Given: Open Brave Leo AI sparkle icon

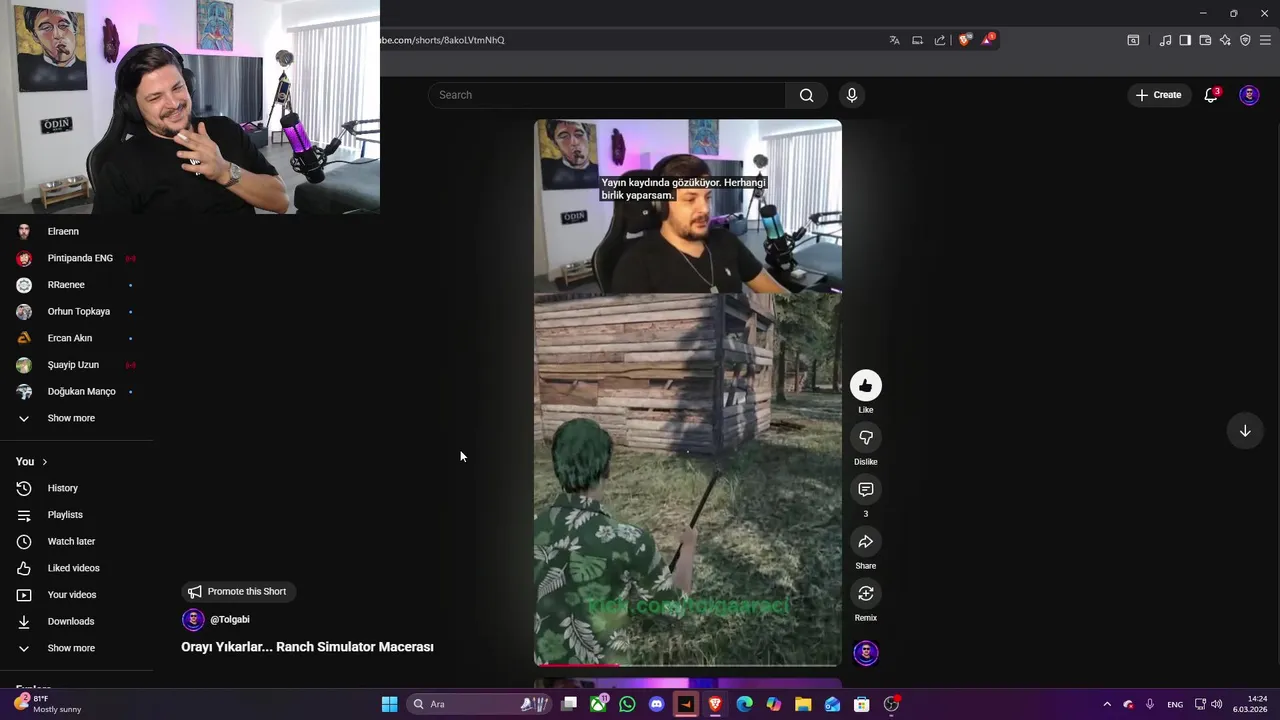Looking at the screenshot, I should [1225, 40].
